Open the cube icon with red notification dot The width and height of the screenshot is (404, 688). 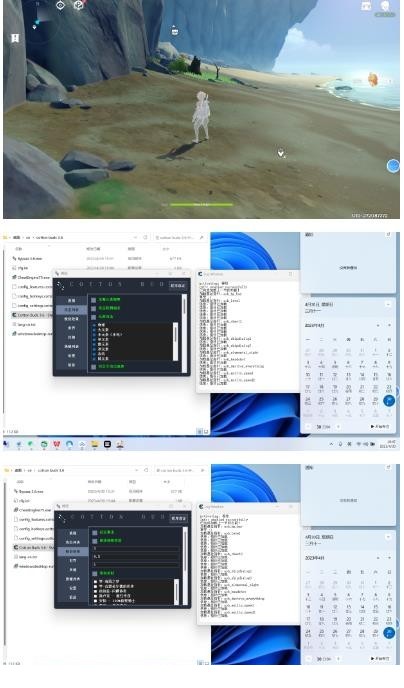coord(79,5)
